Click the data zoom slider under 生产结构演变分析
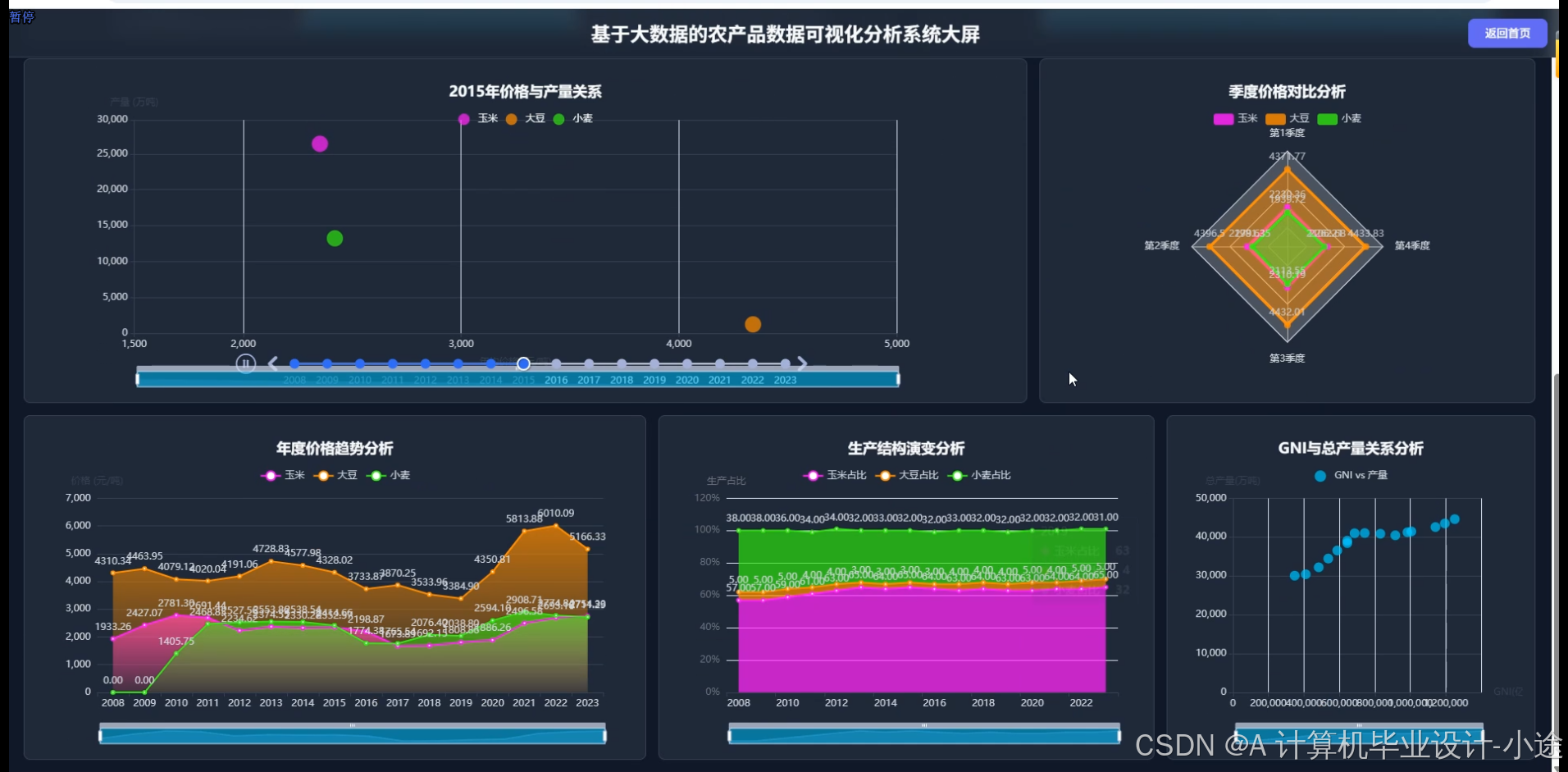 pyautogui.click(x=924, y=733)
